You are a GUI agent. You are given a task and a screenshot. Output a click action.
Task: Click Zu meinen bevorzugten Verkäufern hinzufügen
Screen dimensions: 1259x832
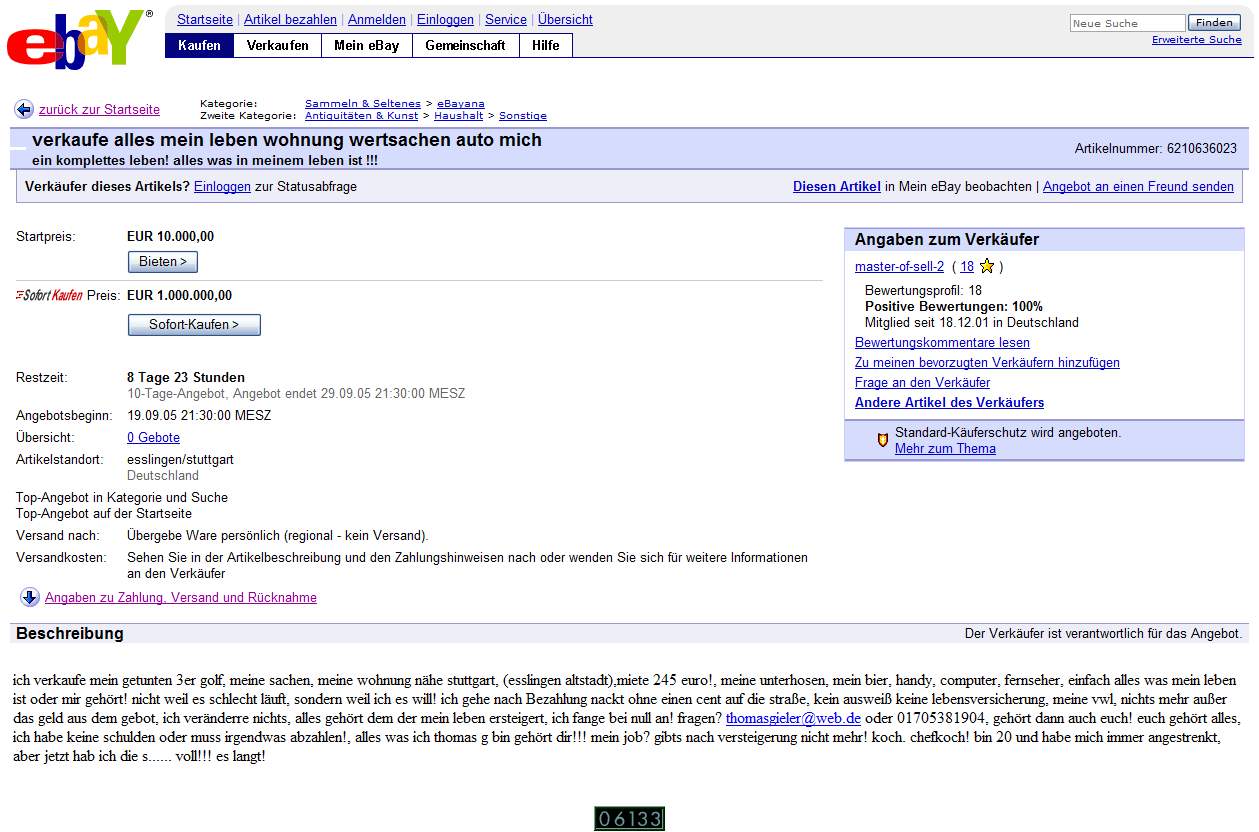coord(987,363)
